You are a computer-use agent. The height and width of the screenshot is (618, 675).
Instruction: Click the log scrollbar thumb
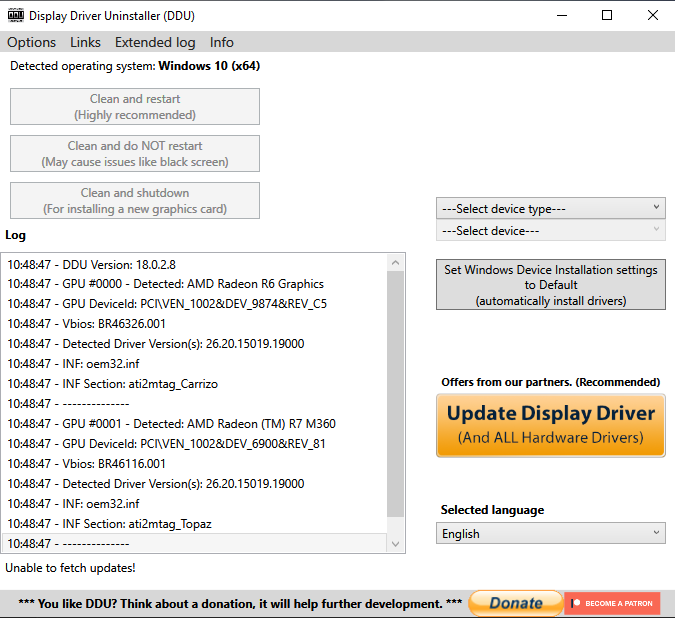pyautogui.click(x=396, y=394)
